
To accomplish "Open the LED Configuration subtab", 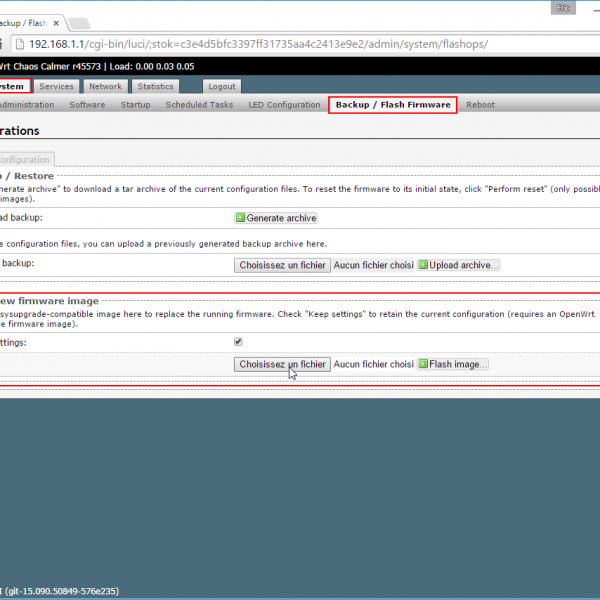I will [284, 105].
